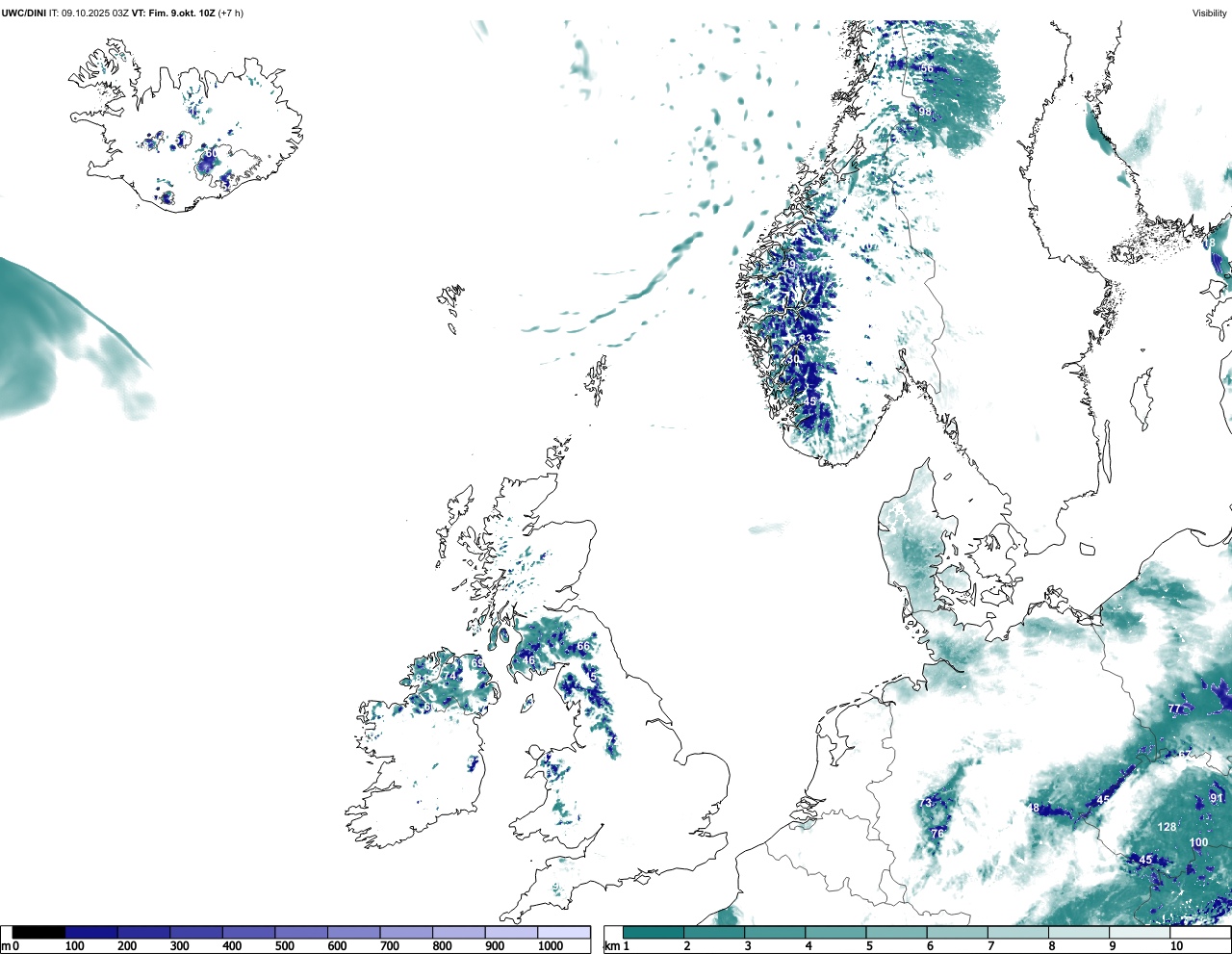Screen dimensions: 1232x954
Task: Click the '60' value over Iceland
Action: (212, 153)
